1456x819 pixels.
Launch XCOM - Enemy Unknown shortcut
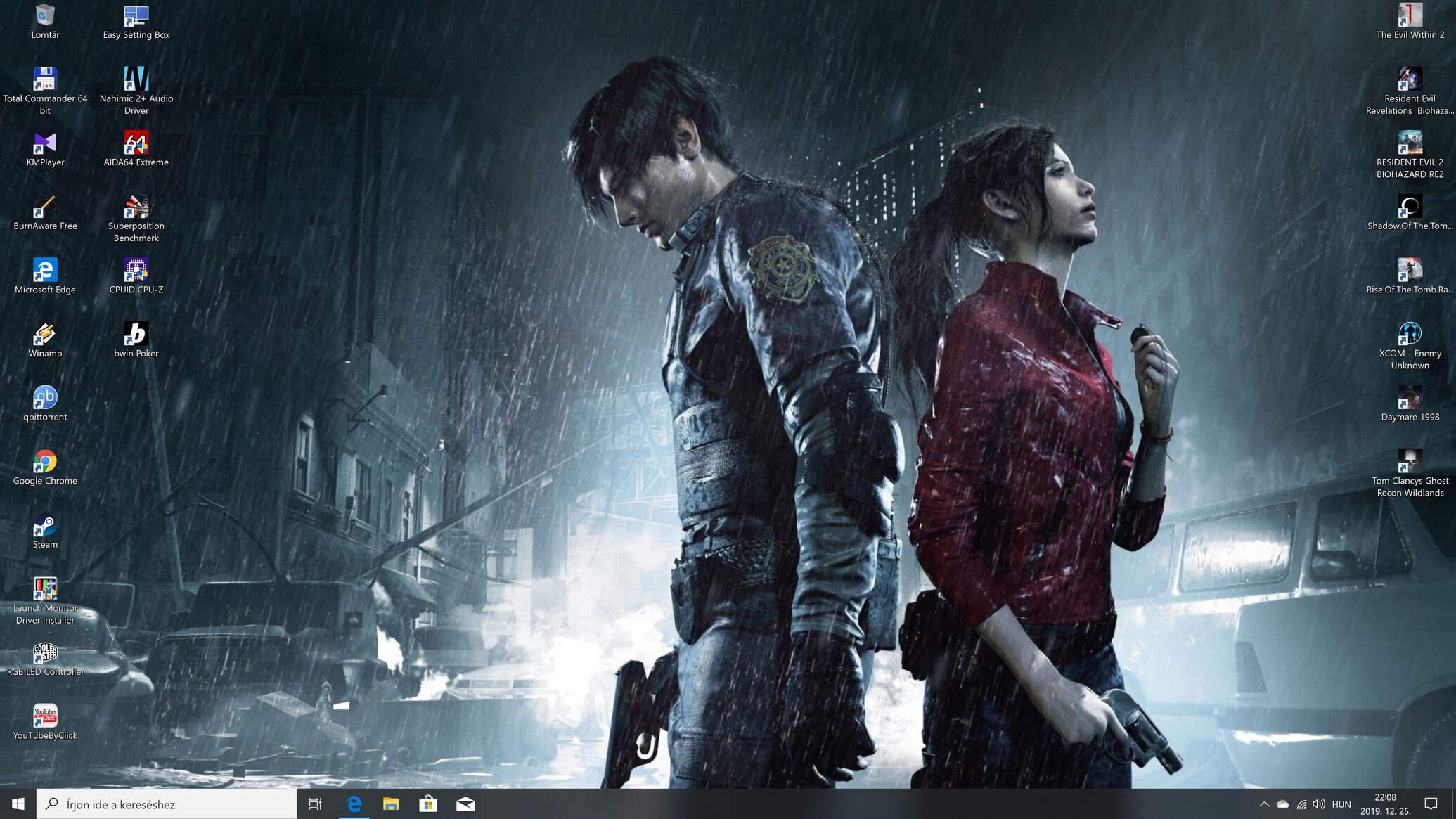coord(1410,346)
